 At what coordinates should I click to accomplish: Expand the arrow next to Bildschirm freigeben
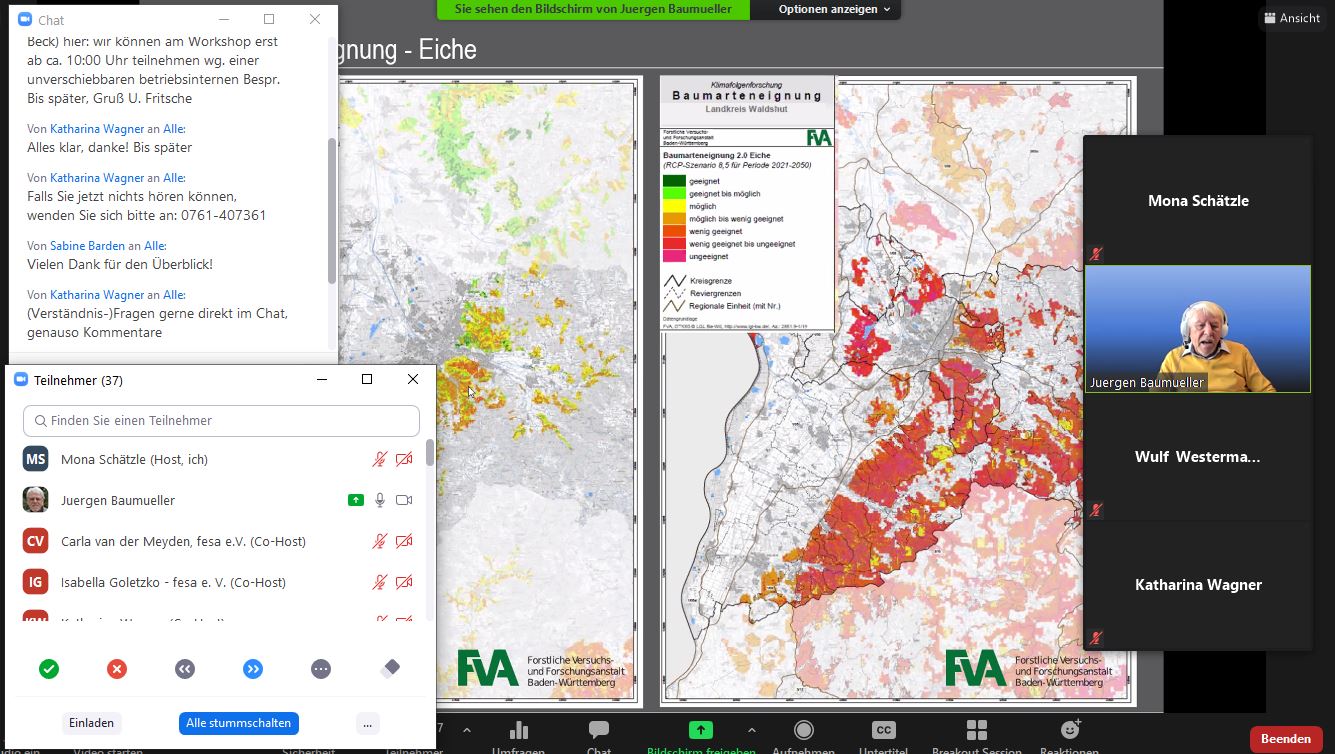(x=752, y=730)
